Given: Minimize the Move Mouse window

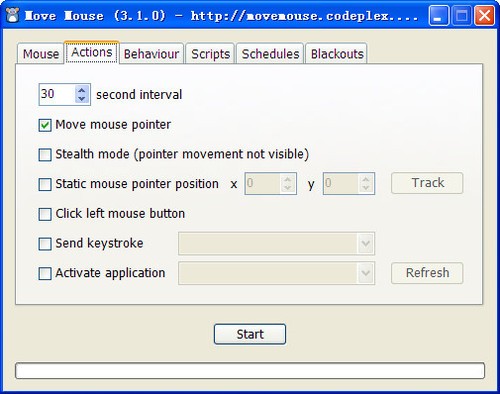Looking at the screenshot, I should click(x=439, y=15).
